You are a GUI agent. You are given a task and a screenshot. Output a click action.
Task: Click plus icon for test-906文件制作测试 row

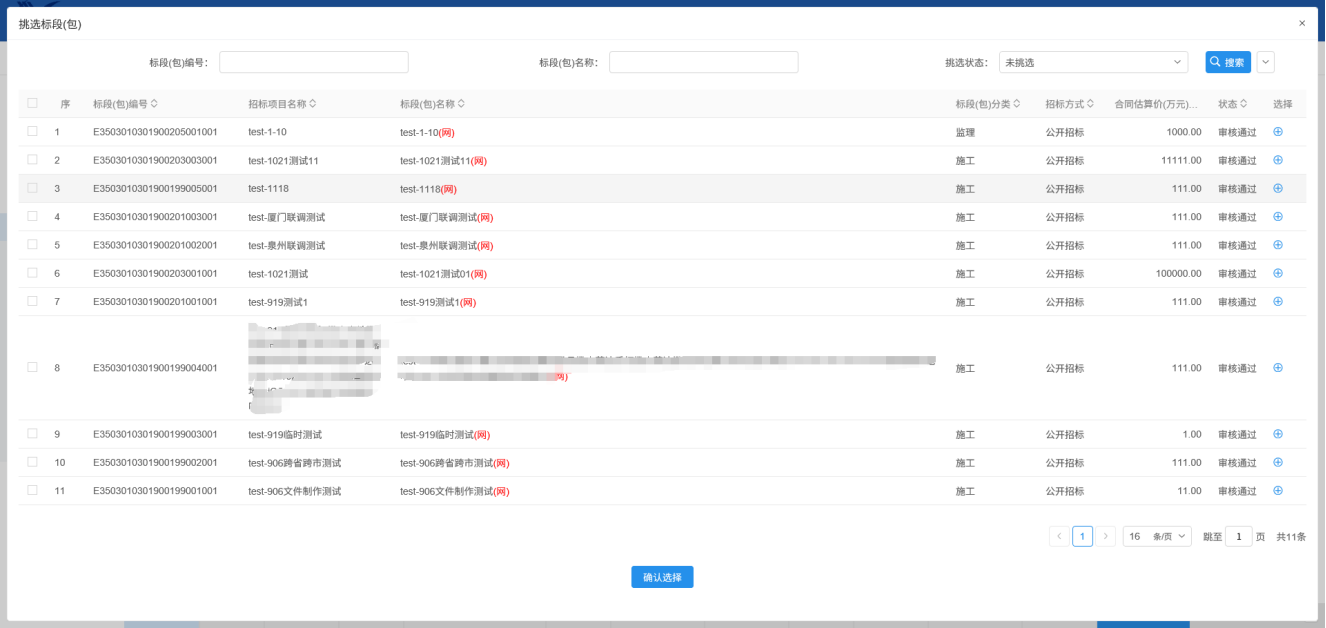point(1277,491)
